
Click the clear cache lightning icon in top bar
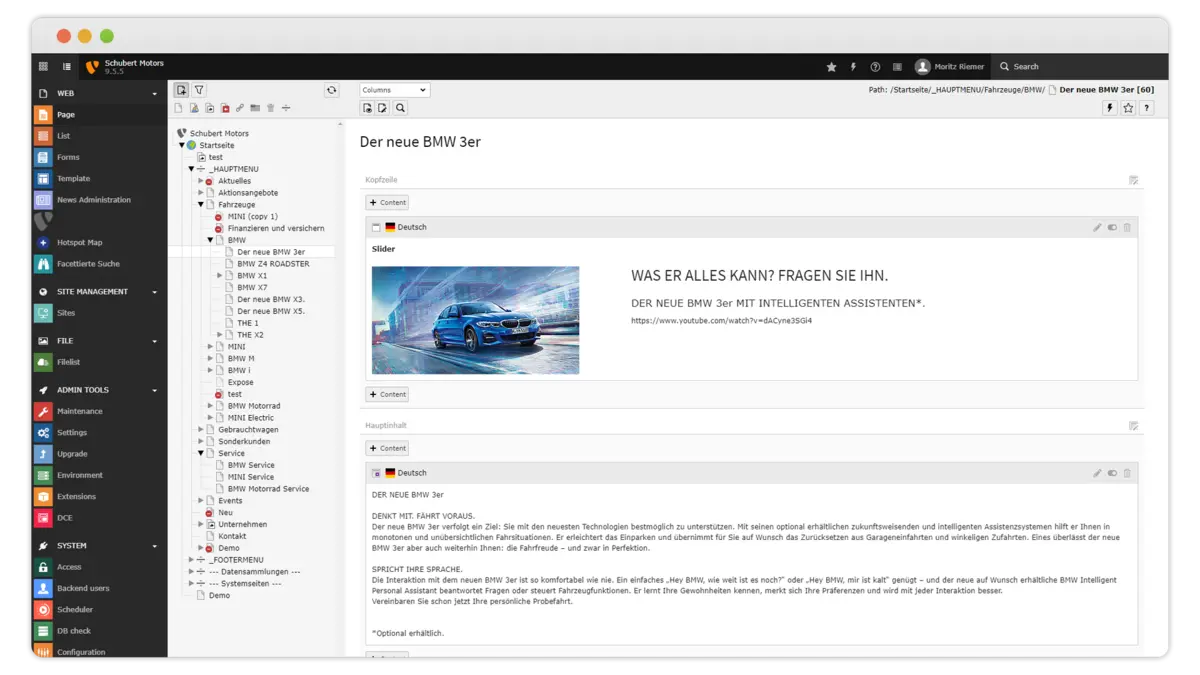click(853, 67)
